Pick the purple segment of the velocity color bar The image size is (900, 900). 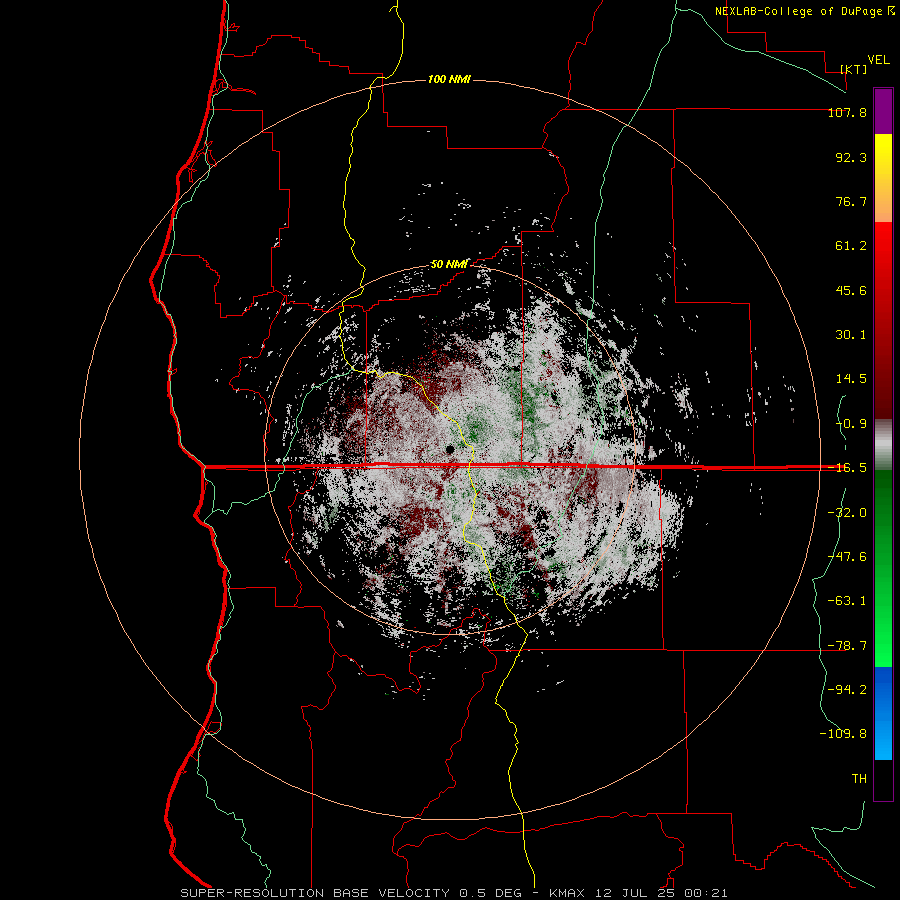(883, 111)
